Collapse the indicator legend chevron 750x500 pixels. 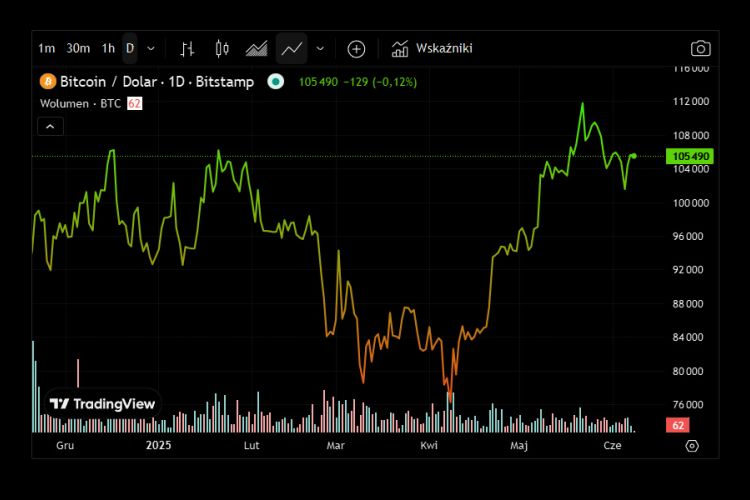[50, 126]
